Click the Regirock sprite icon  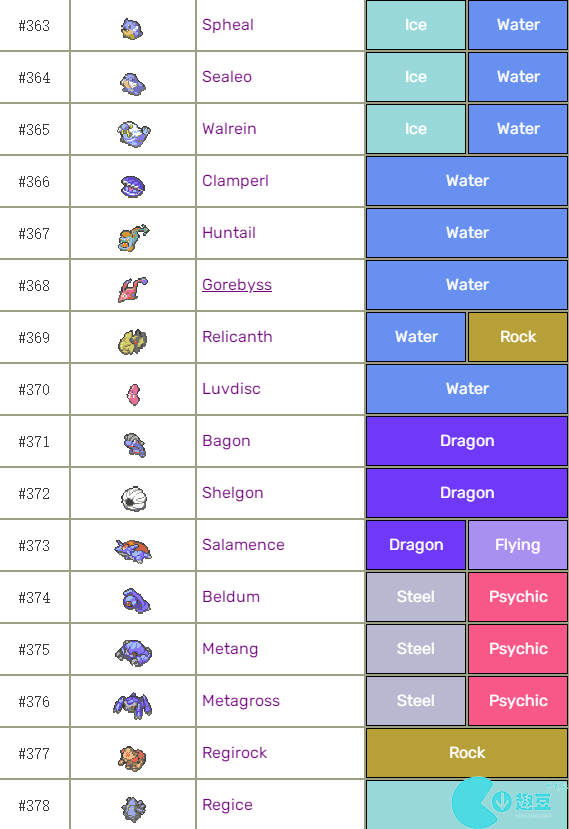click(x=132, y=758)
